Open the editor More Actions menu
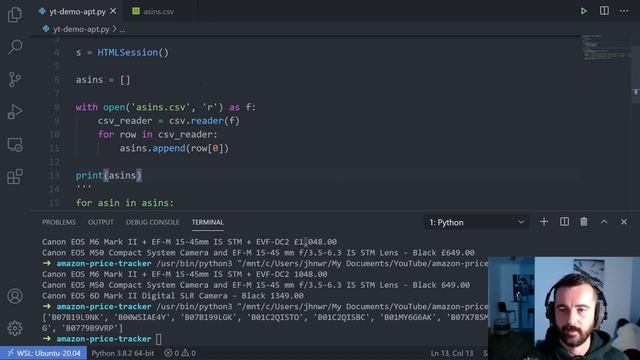This screenshot has height=360, width=640. tap(624, 11)
